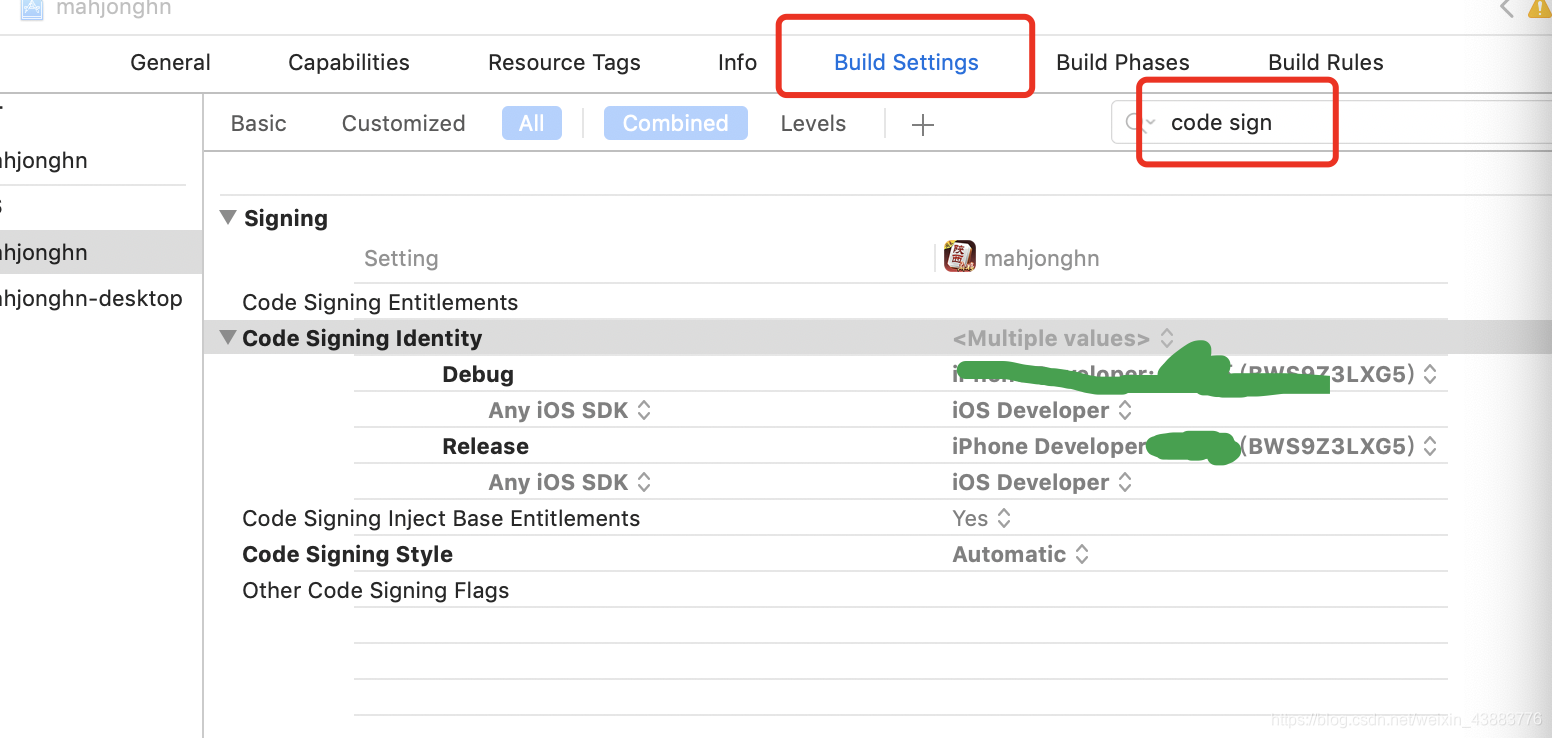
Task: Switch to Levels view mode
Action: (x=813, y=123)
